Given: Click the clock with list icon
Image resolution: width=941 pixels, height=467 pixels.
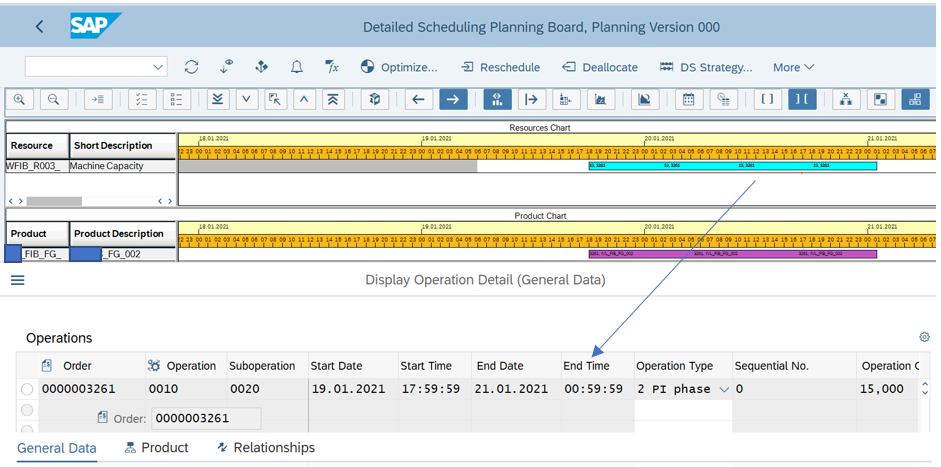Looking at the screenshot, I should click(x=724, y=100).
